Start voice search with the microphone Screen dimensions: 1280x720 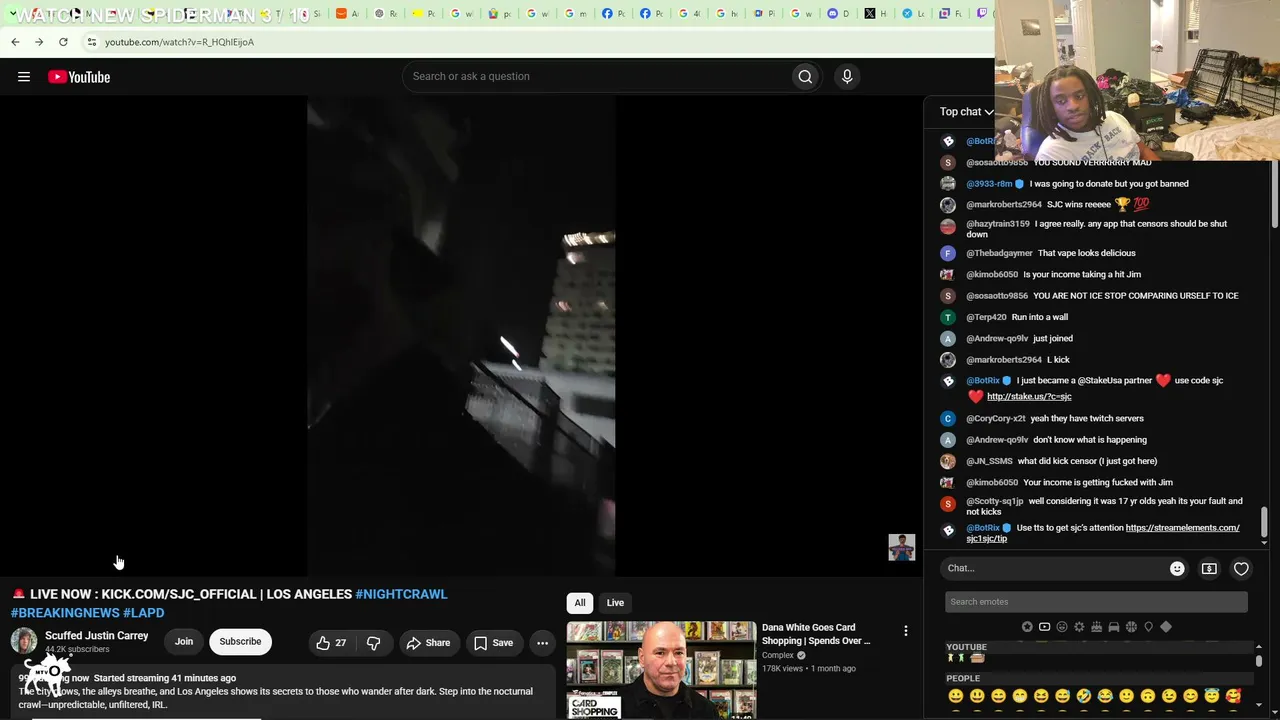(847, 77)
